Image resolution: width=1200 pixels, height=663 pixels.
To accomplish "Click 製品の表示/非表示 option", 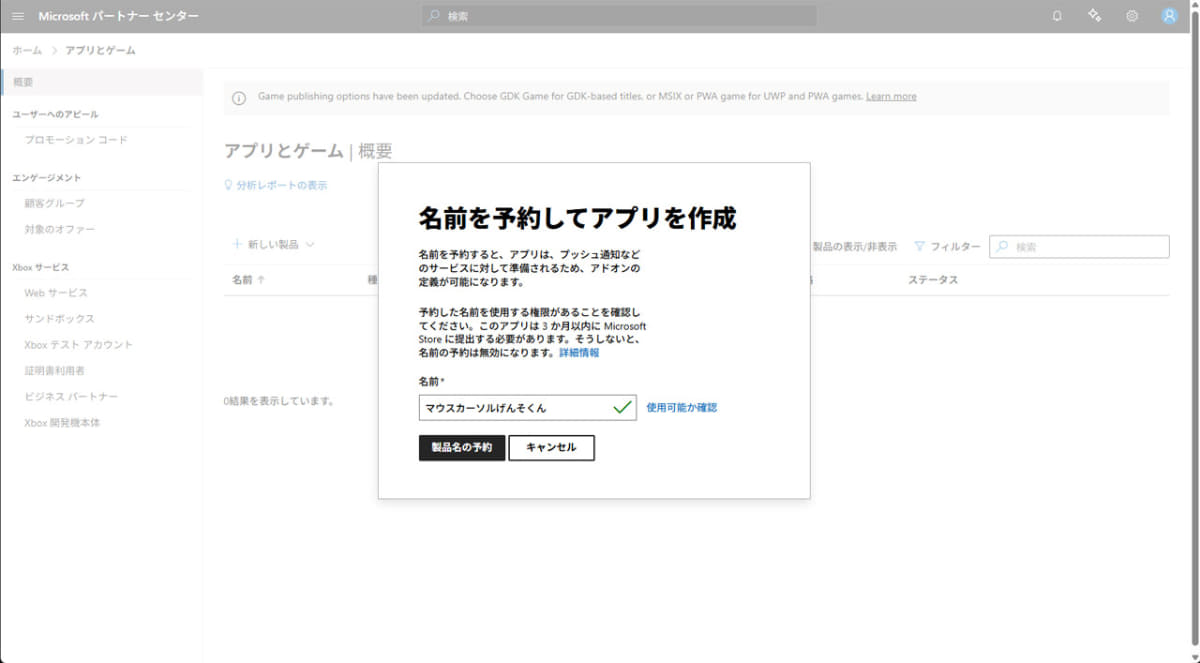I will tap(854, 246).
